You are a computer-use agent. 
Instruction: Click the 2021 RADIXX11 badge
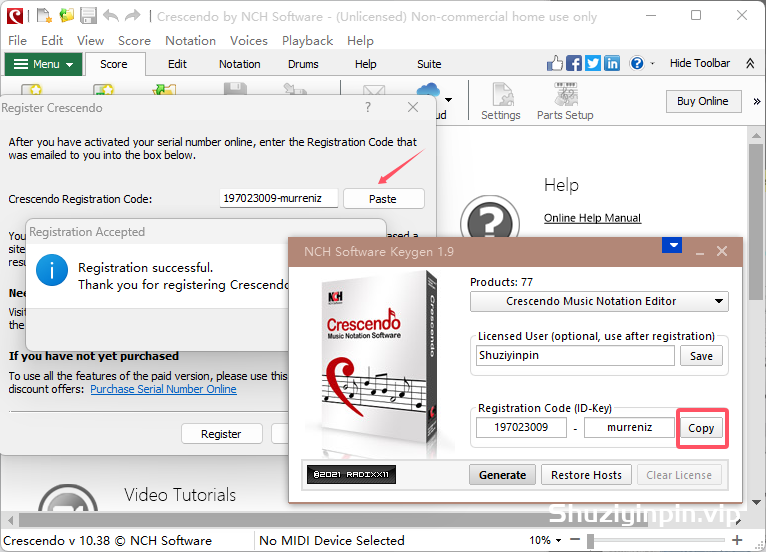(x=351, y=474)
